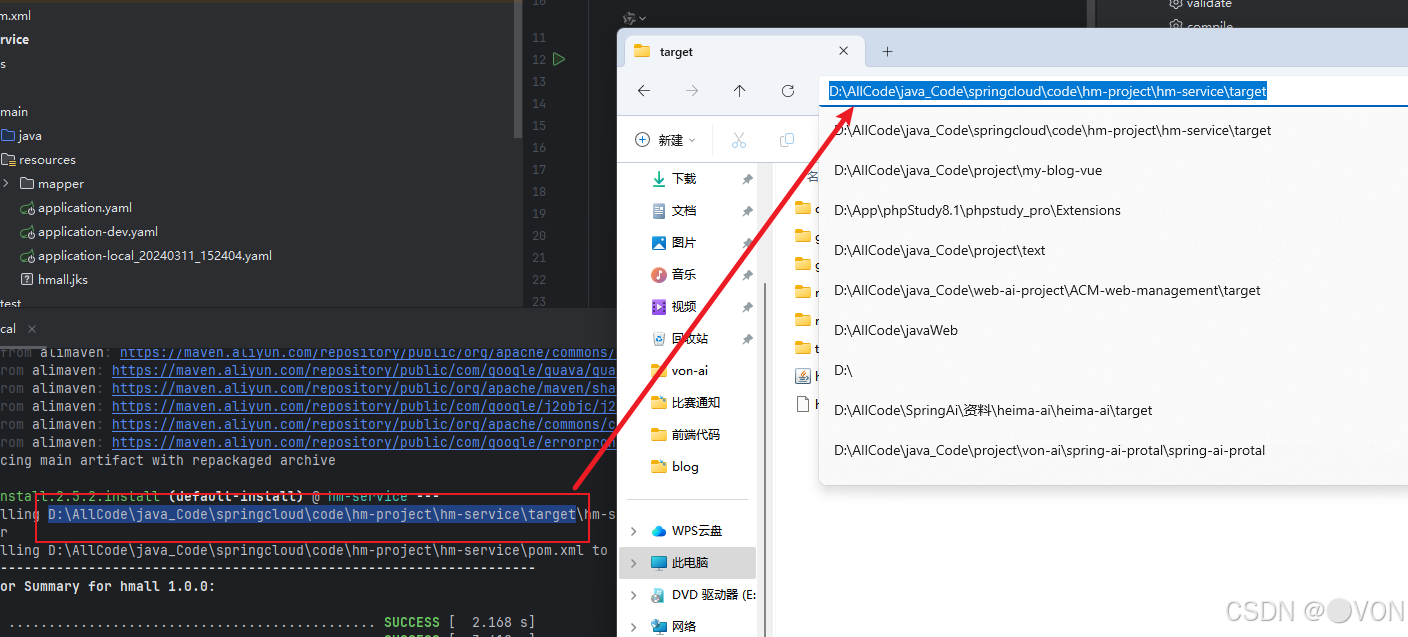Open console link containing google/j2objc

click(363, 406)
